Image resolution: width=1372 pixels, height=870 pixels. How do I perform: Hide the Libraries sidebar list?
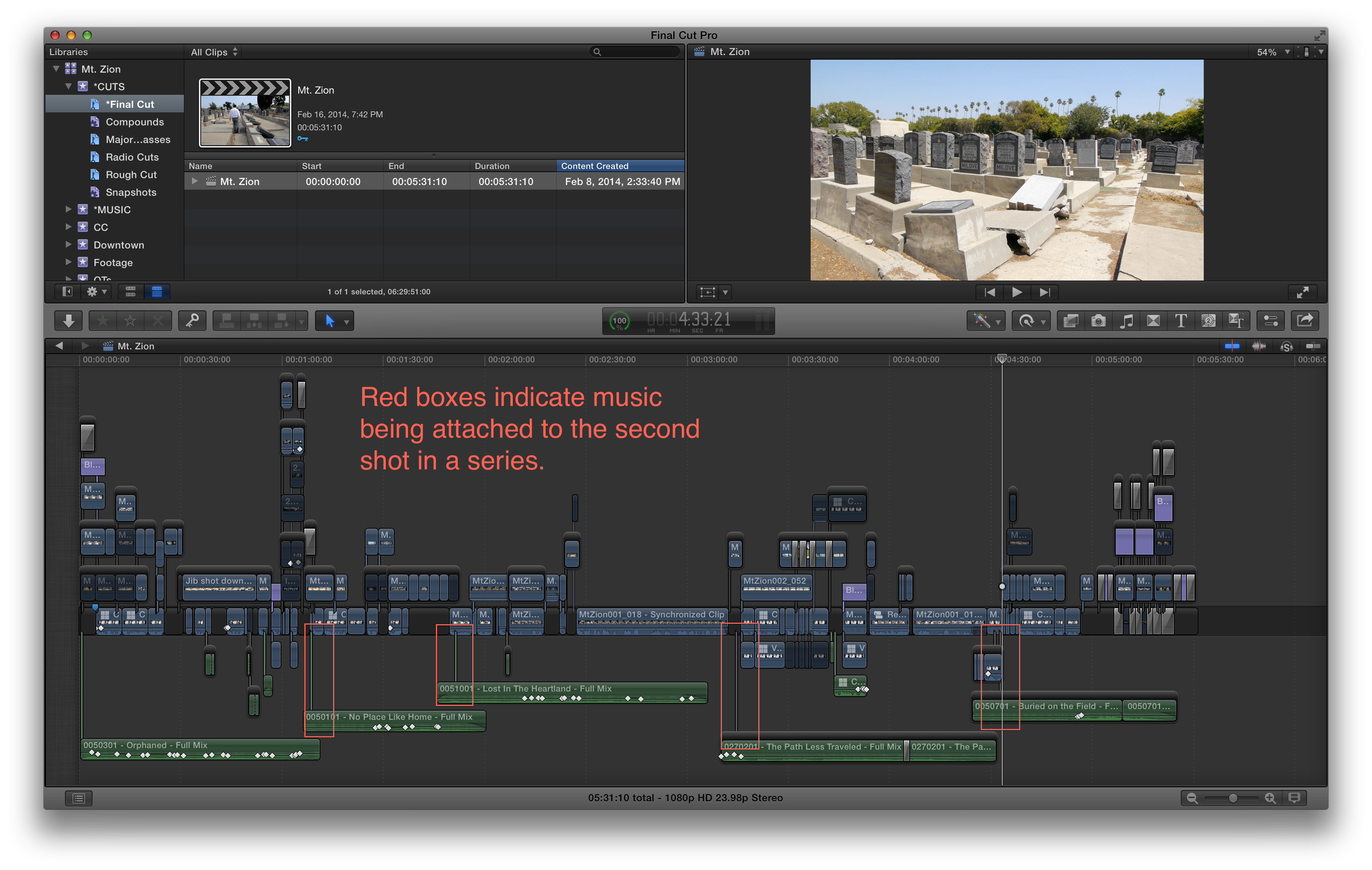coord(67,292)
